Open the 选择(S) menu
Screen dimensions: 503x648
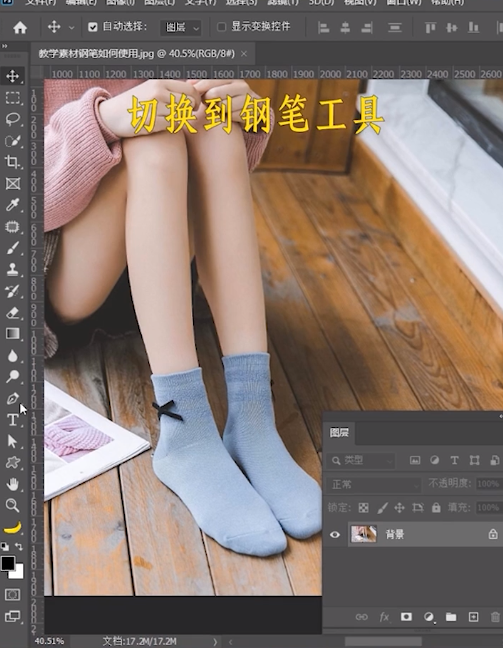(241, 2)
